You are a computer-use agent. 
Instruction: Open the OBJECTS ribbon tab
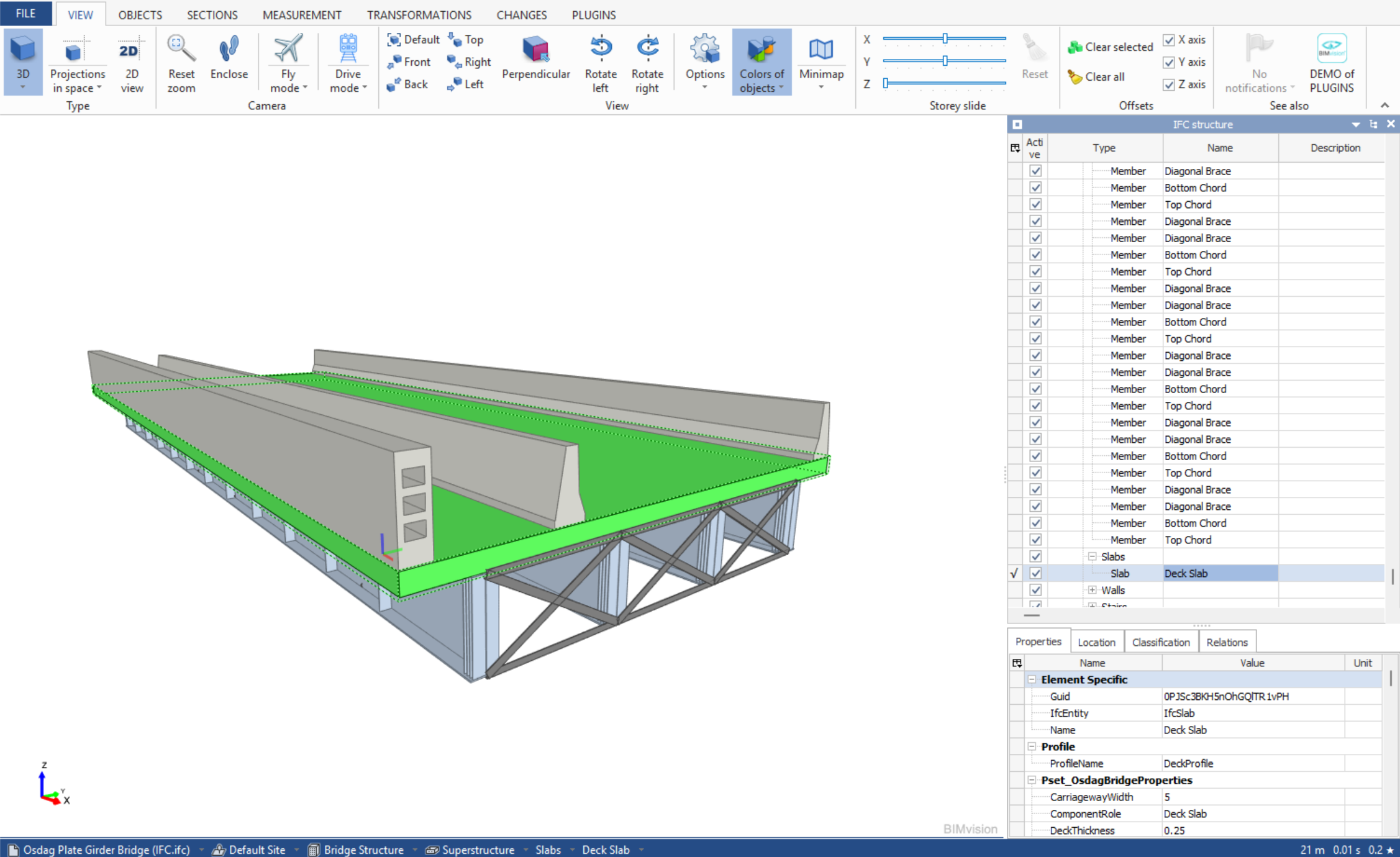pos(140,15)
